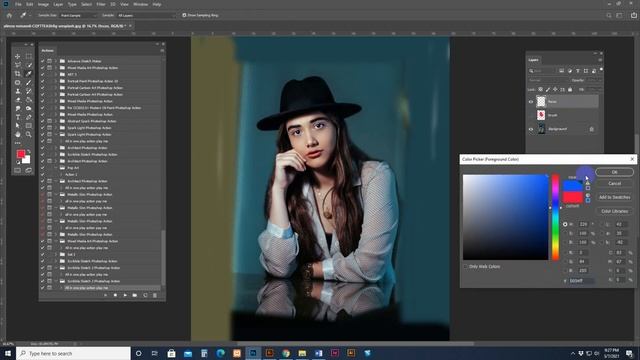The height and width of the screenshot is (360, 640).
Task: Expand the Action 1 item
Action: coord(61,174)
